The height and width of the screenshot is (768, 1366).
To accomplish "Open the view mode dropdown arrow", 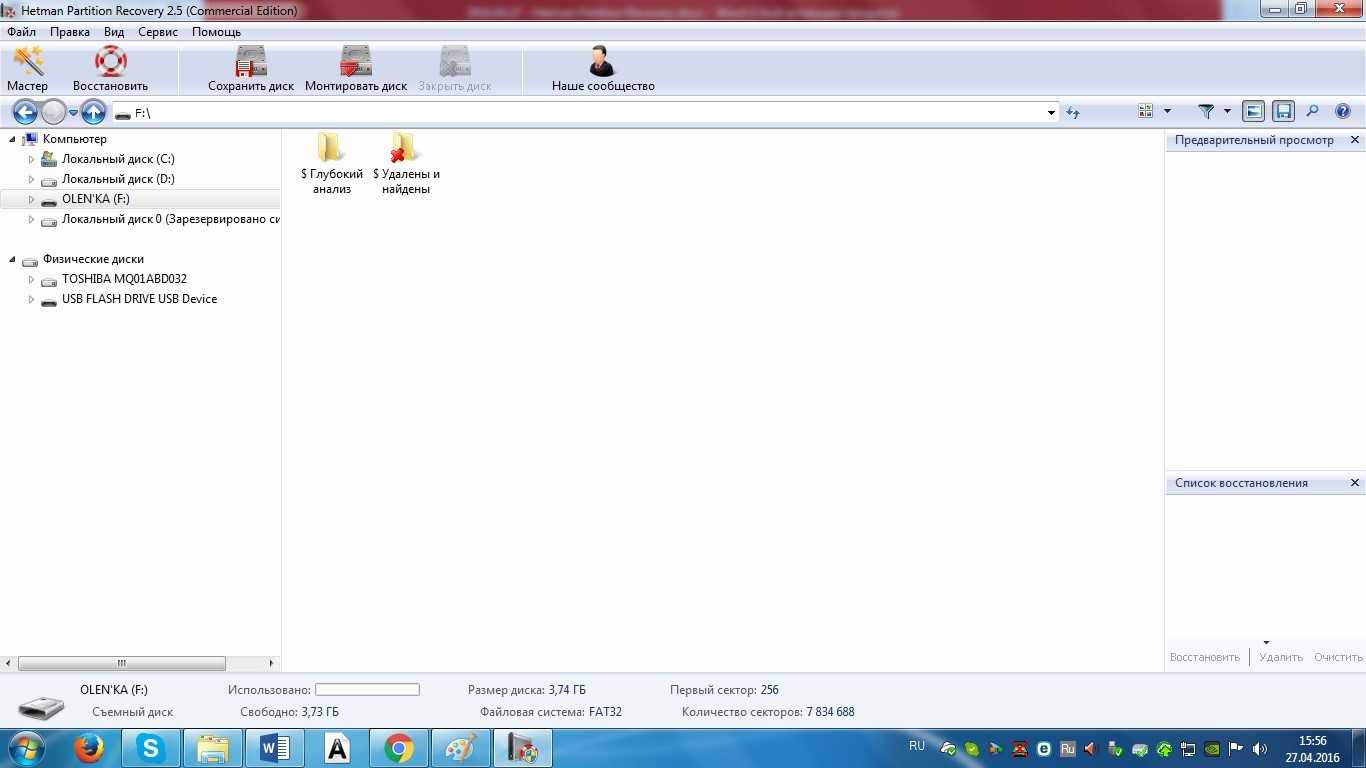I will point(1167,112).
